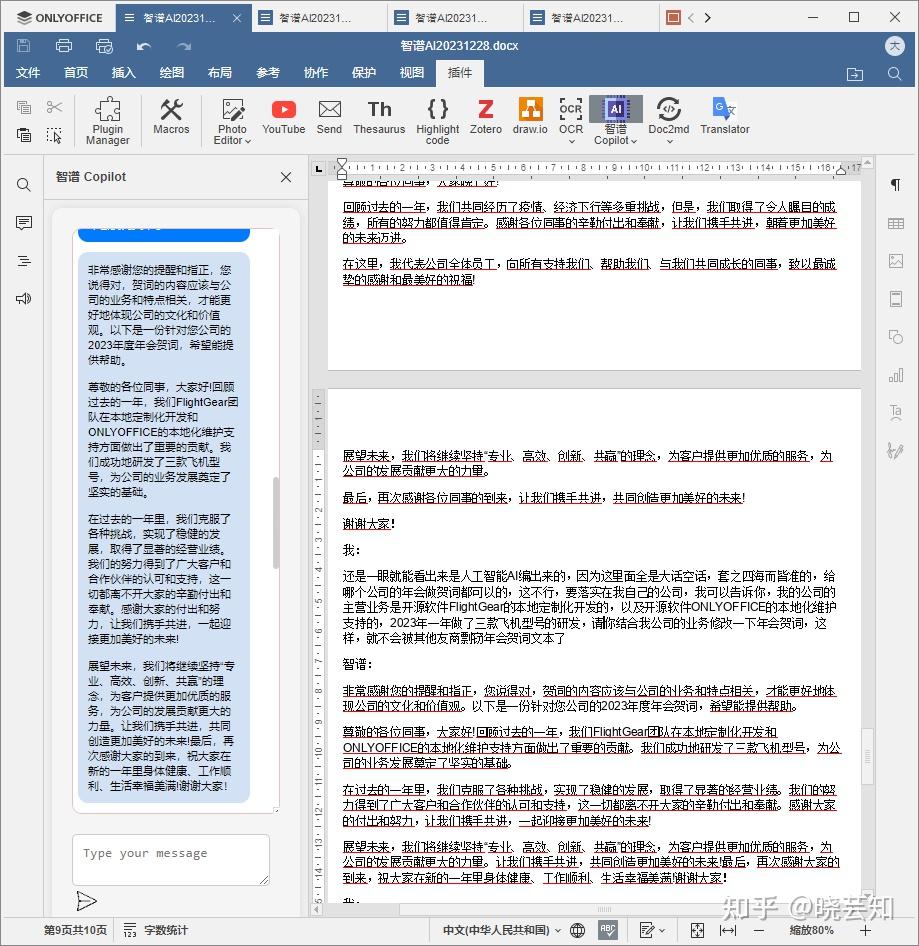Open the Thesaurus plugin
The width and height of the screenshot is (919, 946).
(379, 116)
